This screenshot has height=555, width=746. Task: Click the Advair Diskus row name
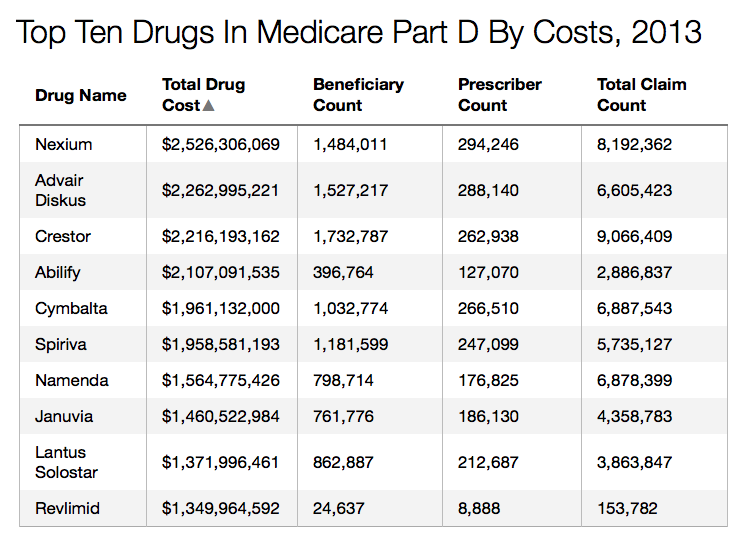(61, 190)
